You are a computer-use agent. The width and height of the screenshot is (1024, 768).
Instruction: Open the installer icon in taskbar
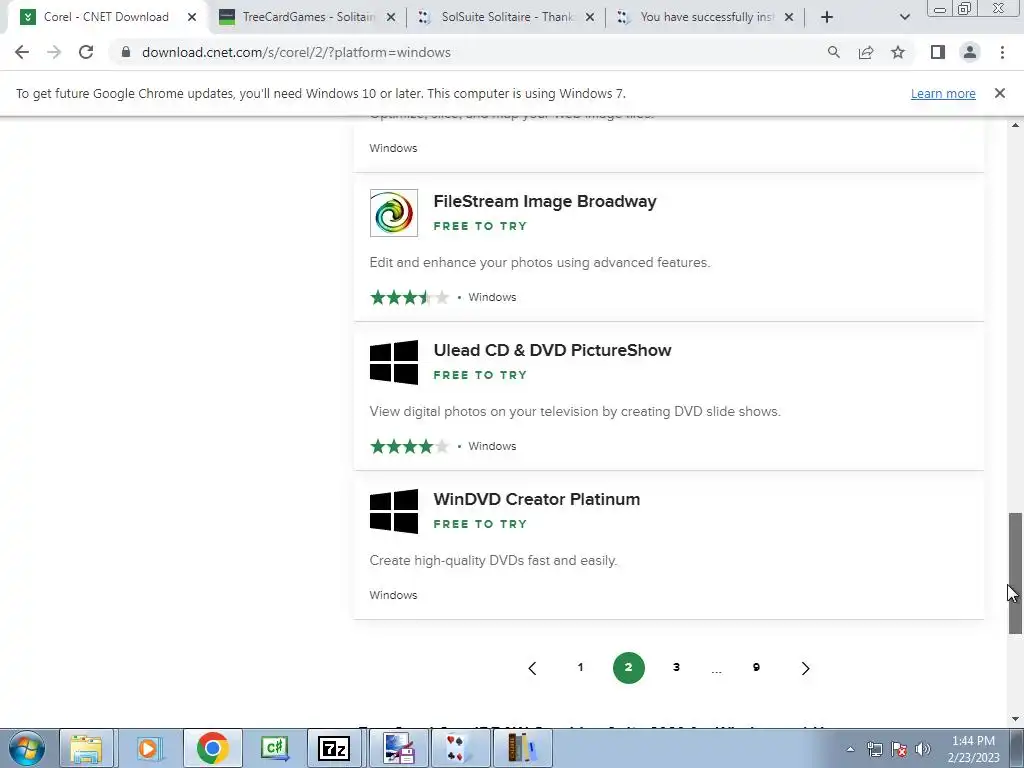[398, 748]
